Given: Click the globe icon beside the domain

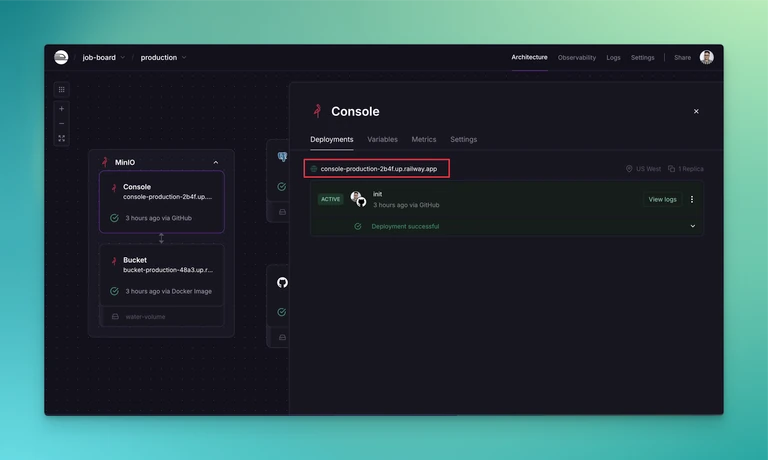Looking at the screenshot, I should click(314, 169).
